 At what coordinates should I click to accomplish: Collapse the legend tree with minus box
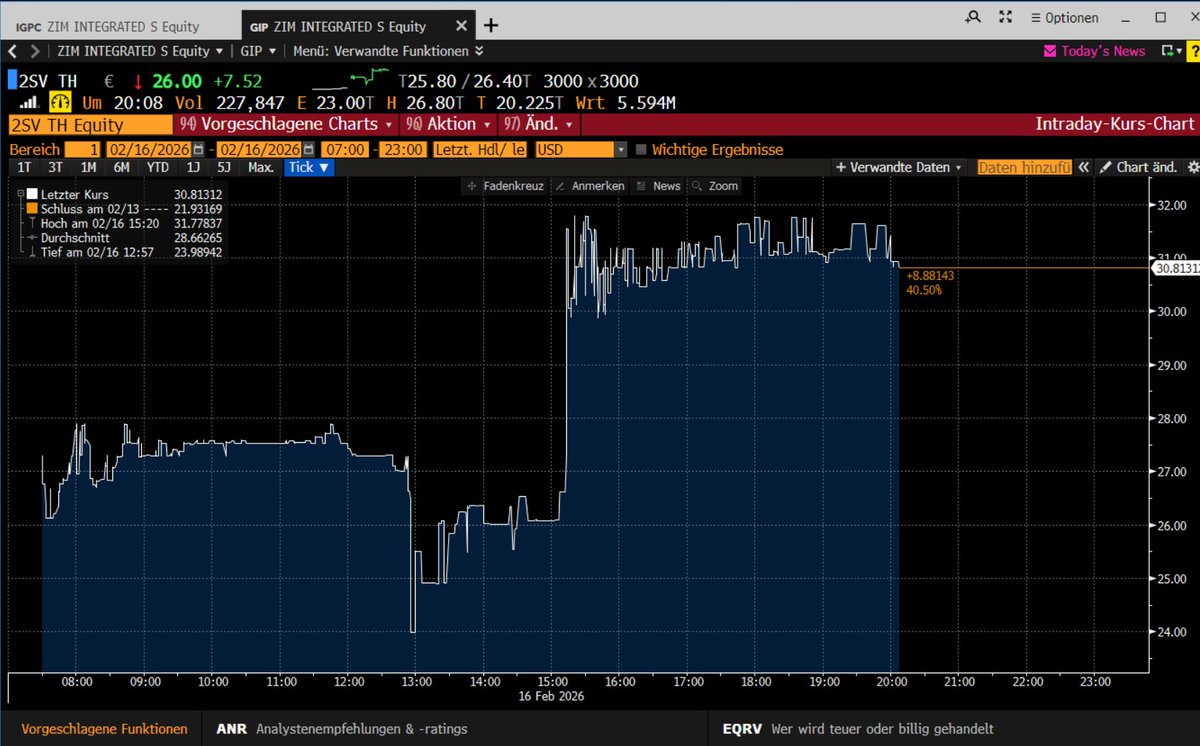[x=19, y=194]
